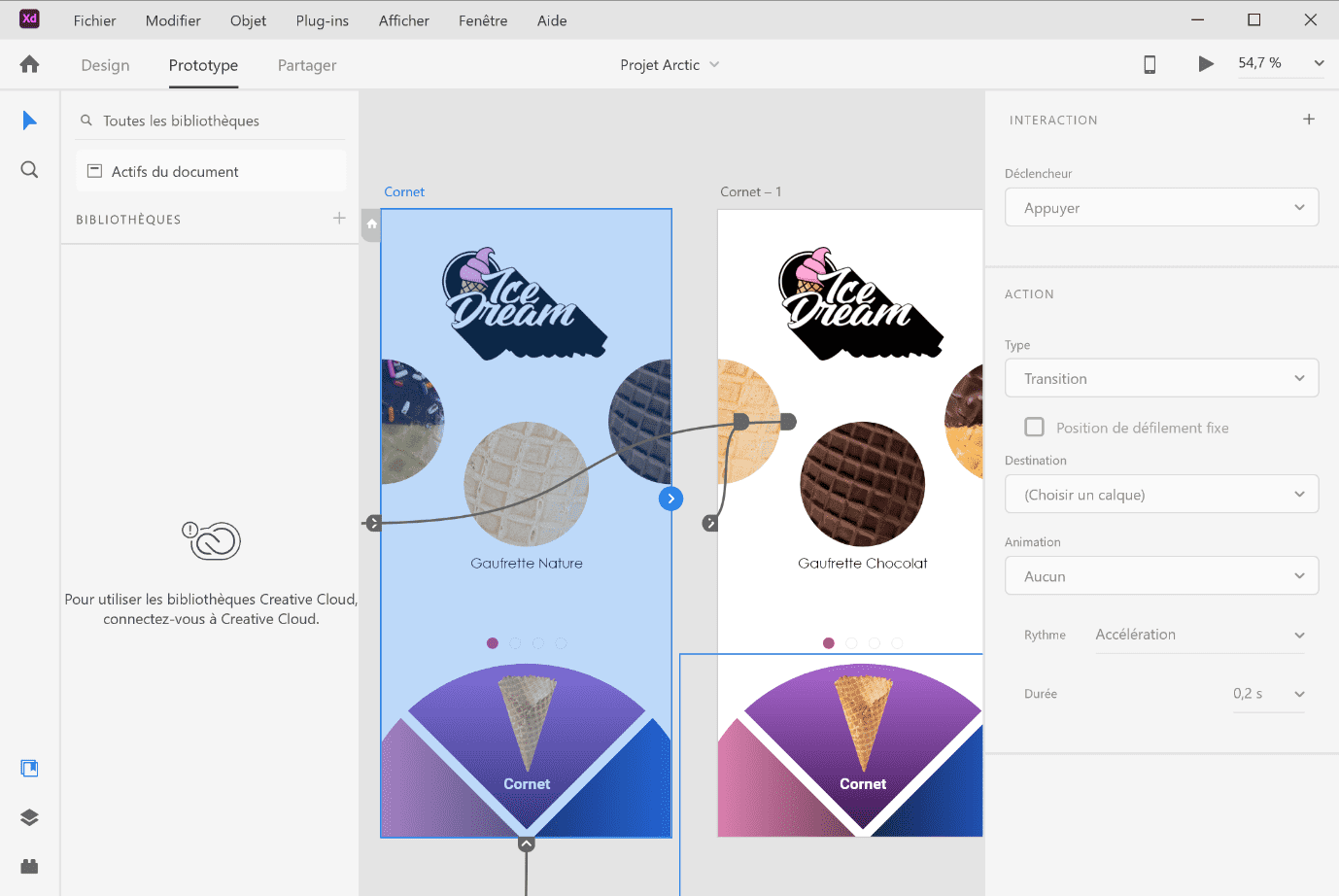Screen dimensions: 1339x896
Task: Click the Cornet cone label on Cornet artboard
Action: [527, 784]
